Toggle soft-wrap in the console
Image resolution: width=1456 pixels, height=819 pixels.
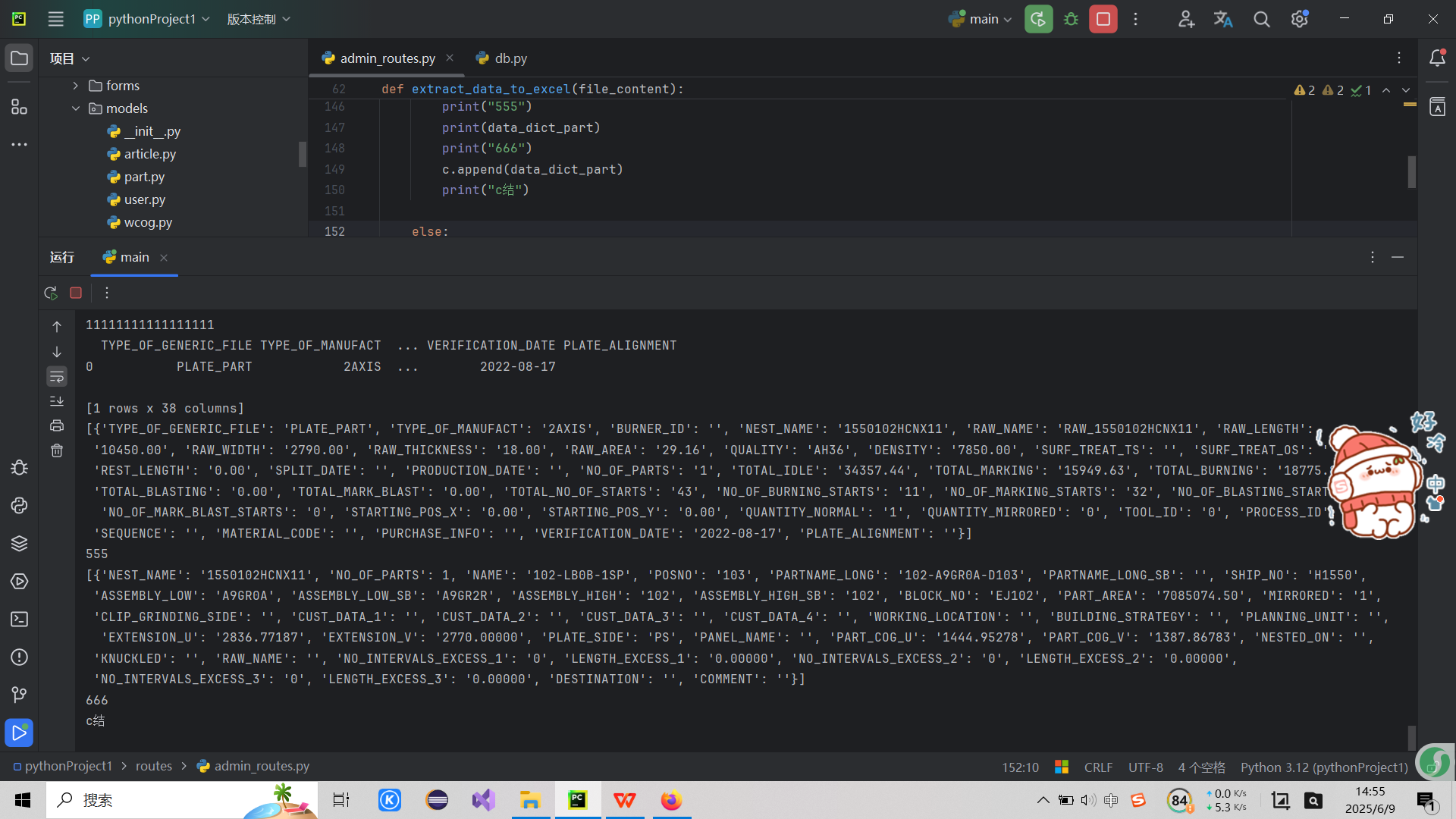click(57, 376)
